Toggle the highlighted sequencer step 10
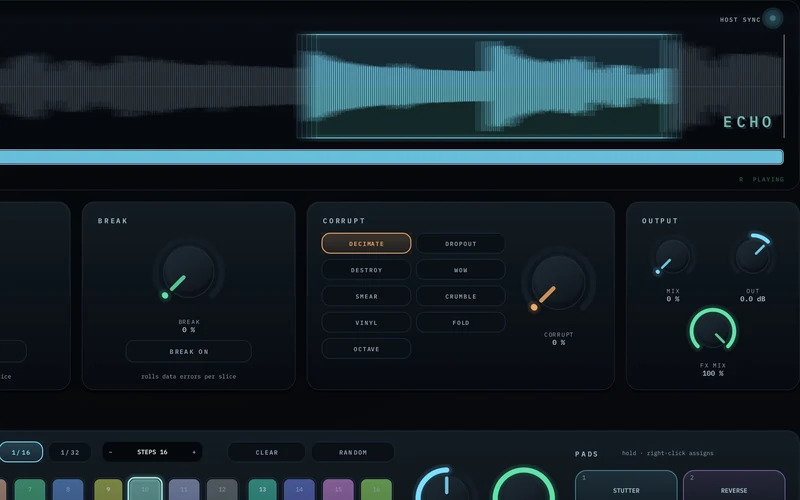 point(145,489)
